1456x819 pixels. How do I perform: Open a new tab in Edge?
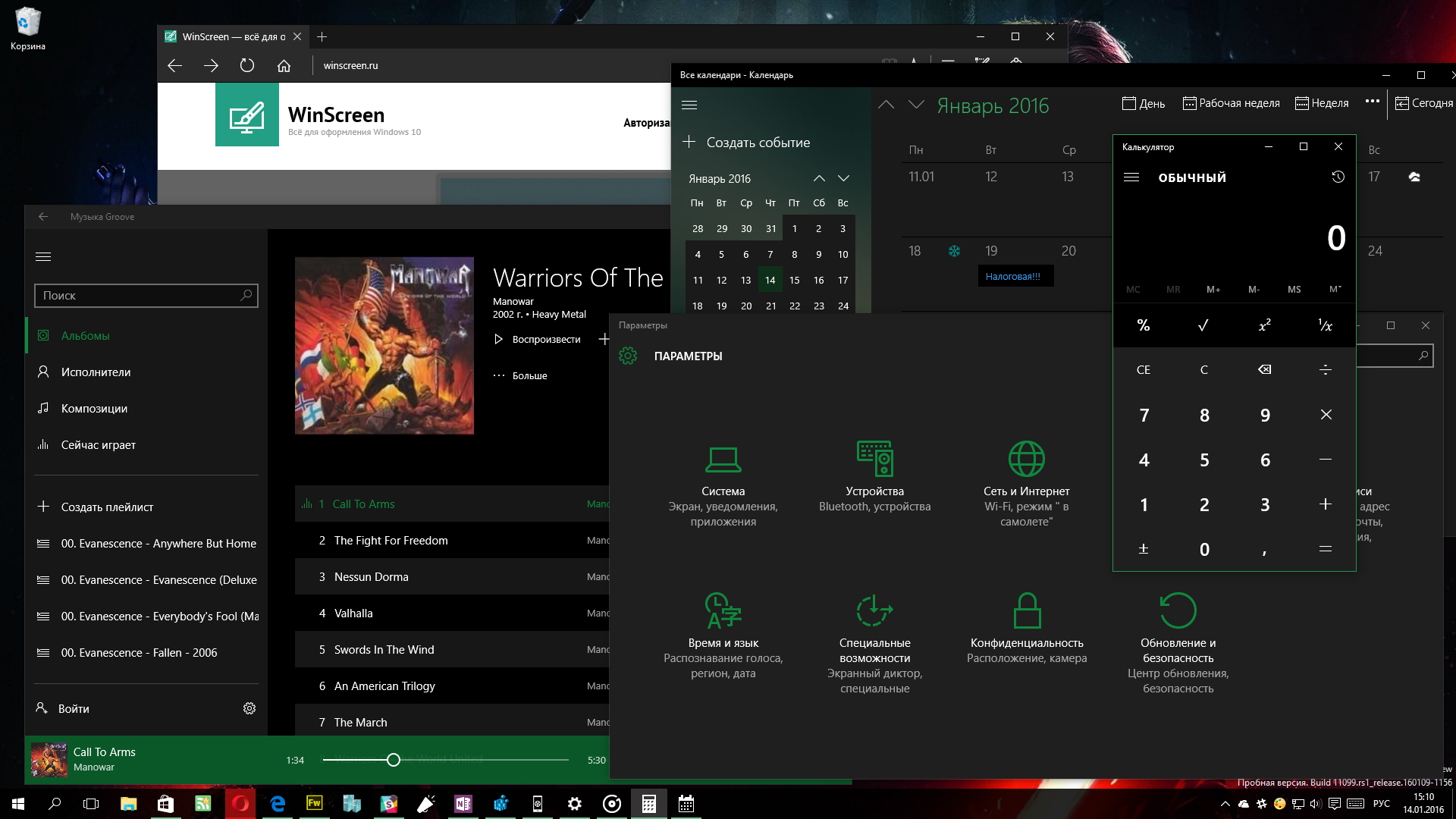coord(322,36)
